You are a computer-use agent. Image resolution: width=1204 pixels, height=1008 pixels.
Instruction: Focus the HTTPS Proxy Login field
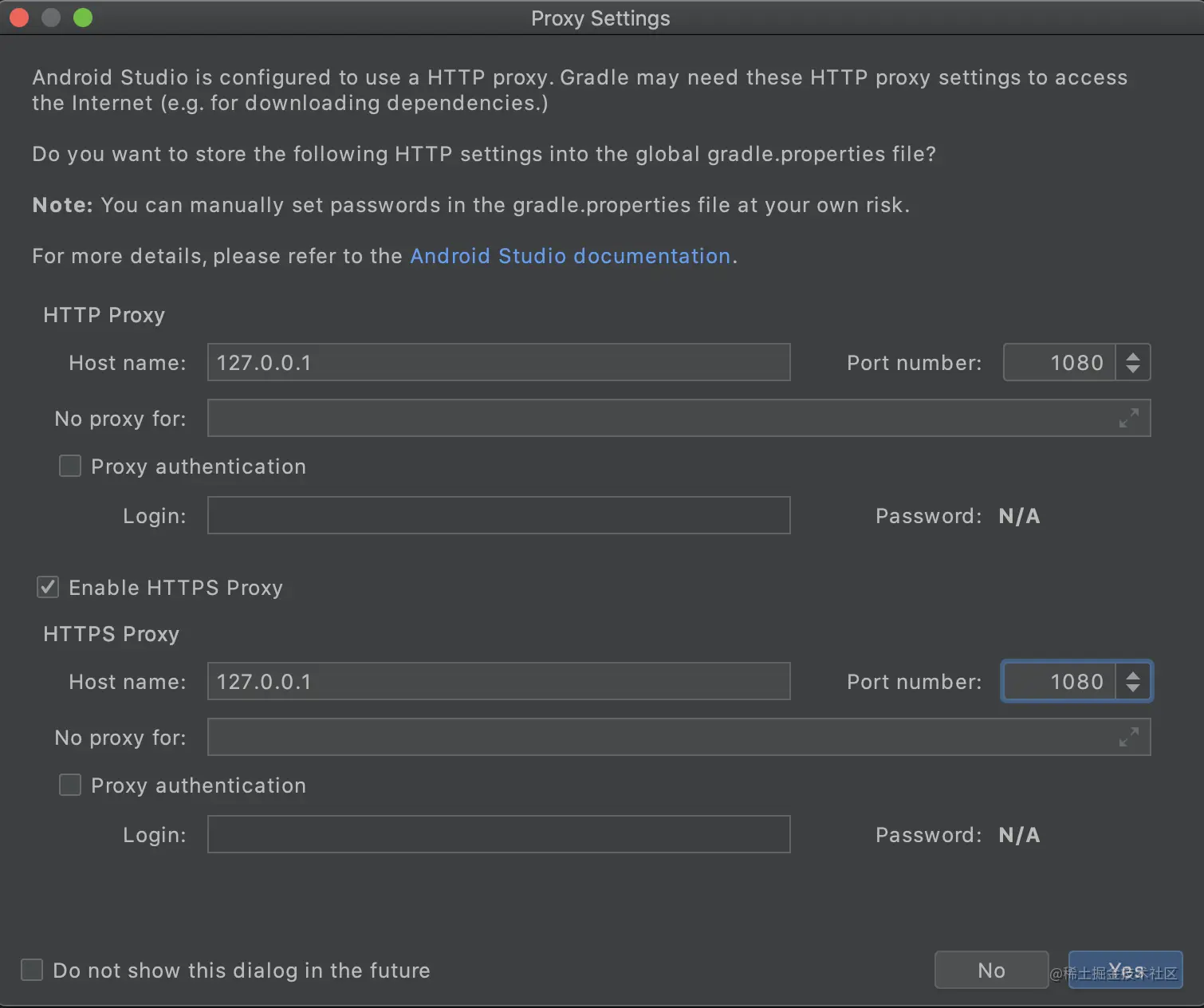[x=498, y=835]
